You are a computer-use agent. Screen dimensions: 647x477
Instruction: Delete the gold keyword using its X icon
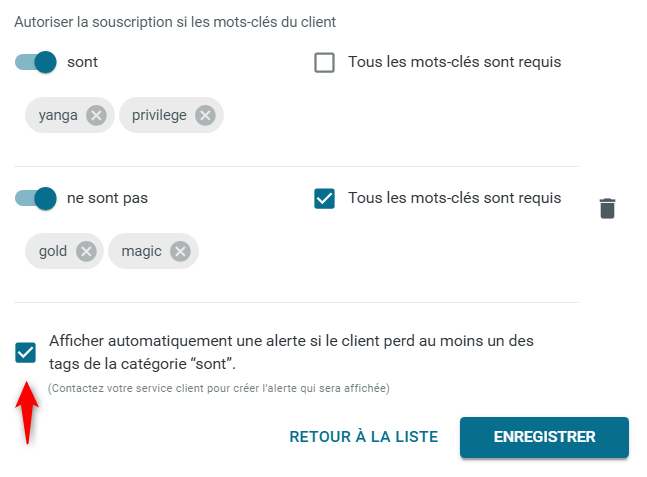[86, 251]
